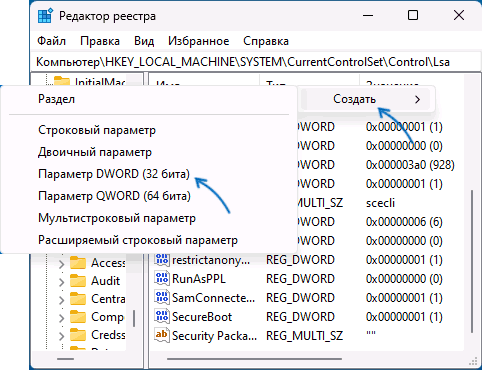Image resolution: width=482 pixels, height=370 pixels.
Task: Expand the Credss tree node
Action: 62,336
